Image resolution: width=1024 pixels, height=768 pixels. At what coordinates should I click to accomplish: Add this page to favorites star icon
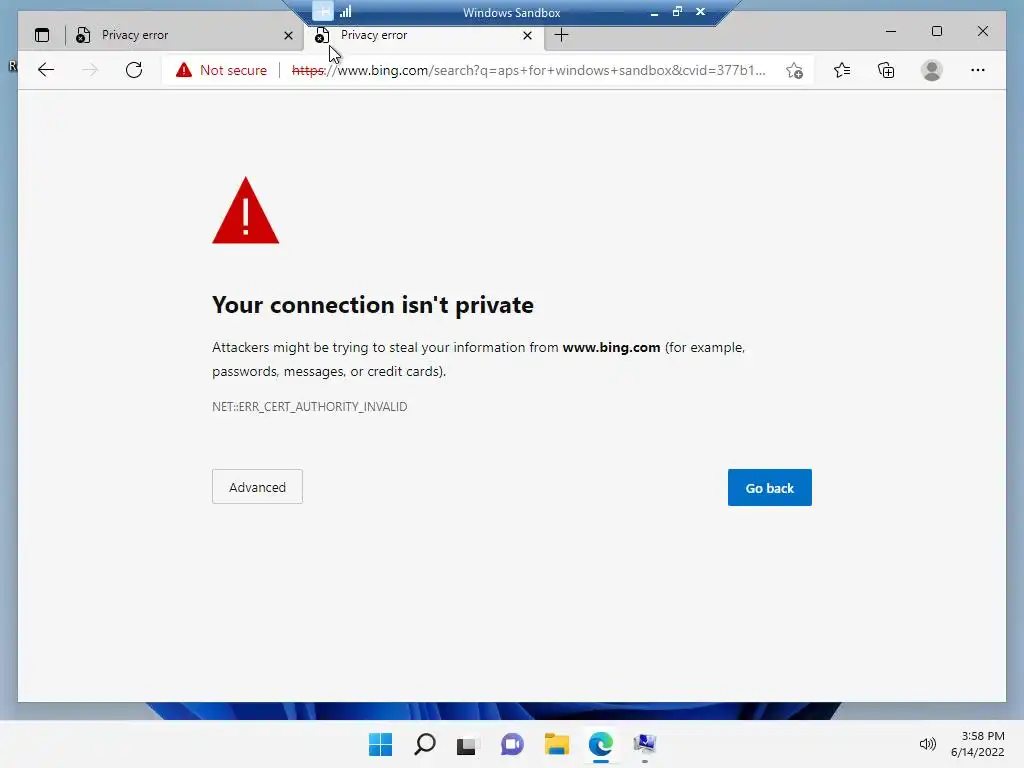pyautogui.click(x=794, y=70)
